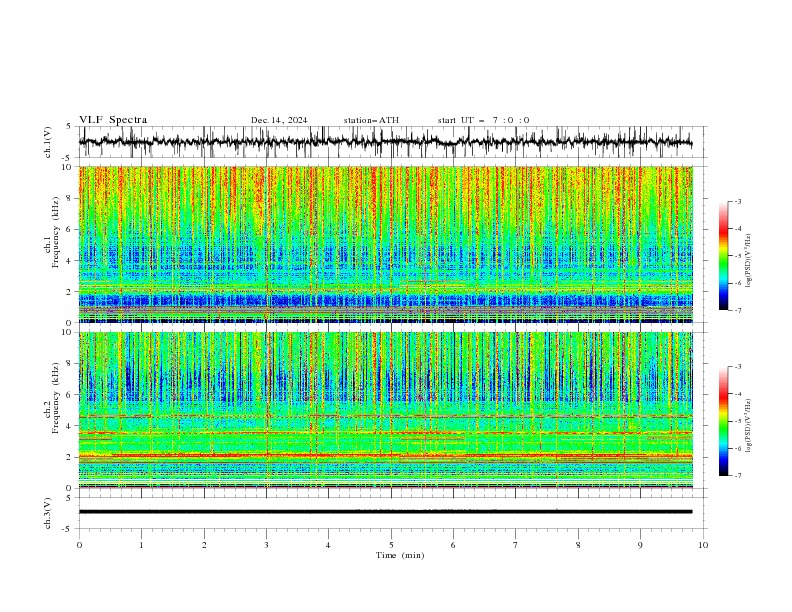The image size is (792, 612).
Task: Click the '-5' label on ch.1 colorbar
Action: click(x=737, y=256)
